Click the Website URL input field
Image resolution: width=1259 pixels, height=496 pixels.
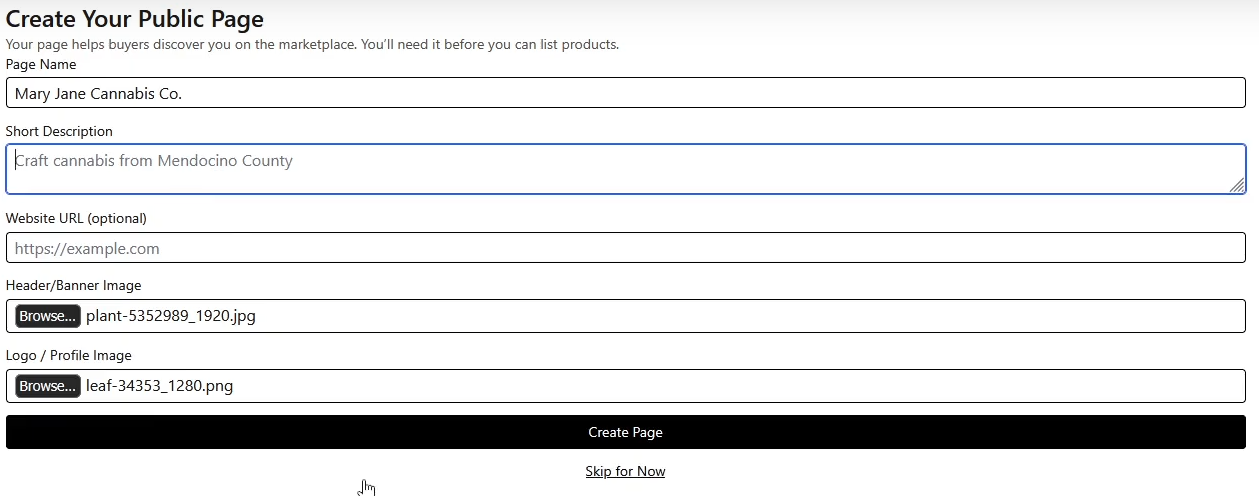point(625,248)
